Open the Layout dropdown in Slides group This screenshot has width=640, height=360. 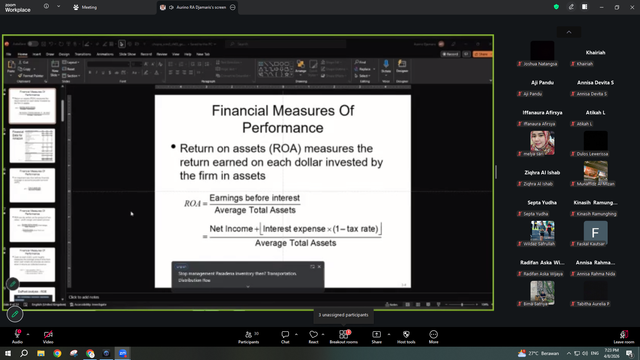coord(71,62)
